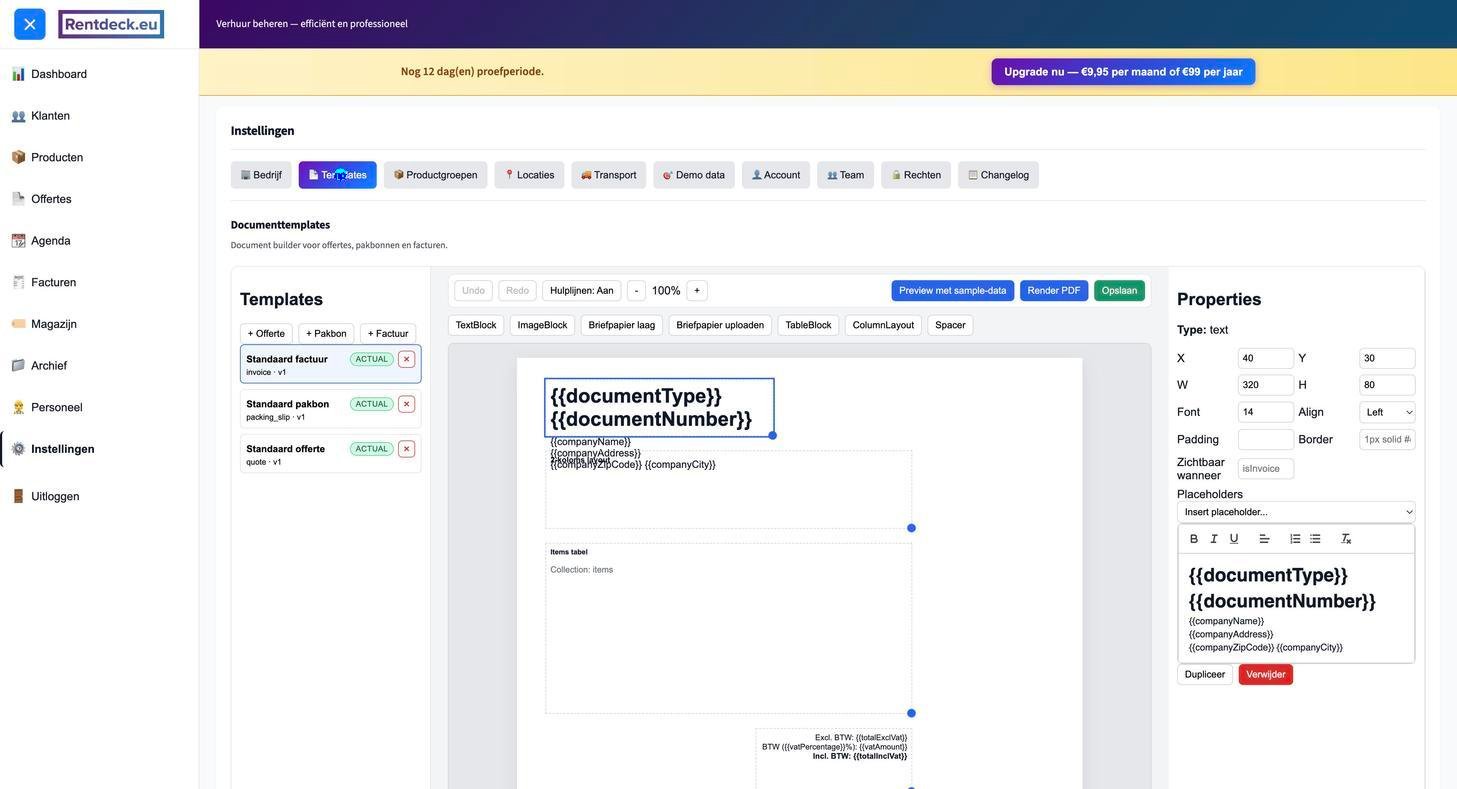Apply italic formatting in Properties editor

1214,539
